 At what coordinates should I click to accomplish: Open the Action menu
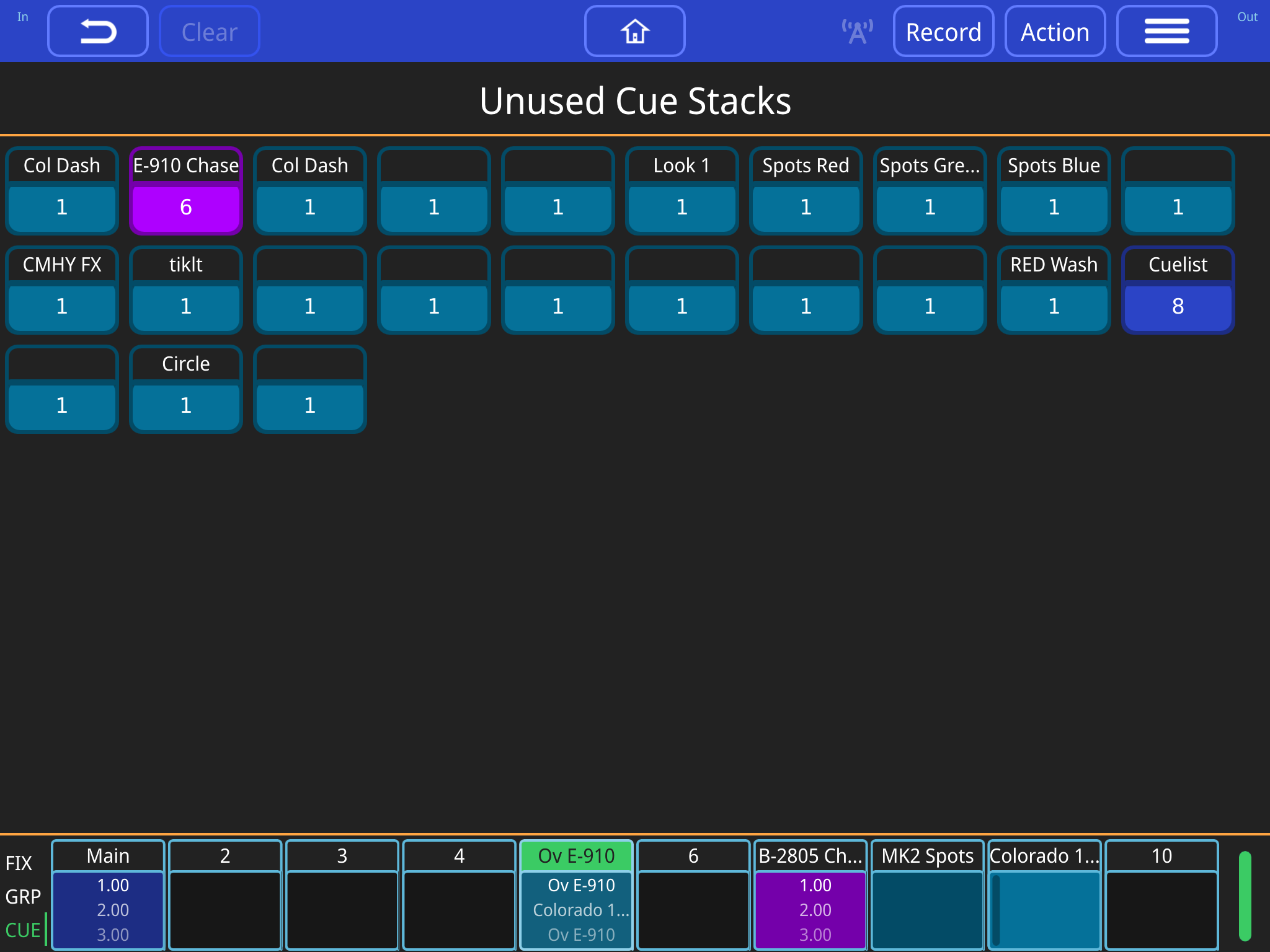point(1055,30)
